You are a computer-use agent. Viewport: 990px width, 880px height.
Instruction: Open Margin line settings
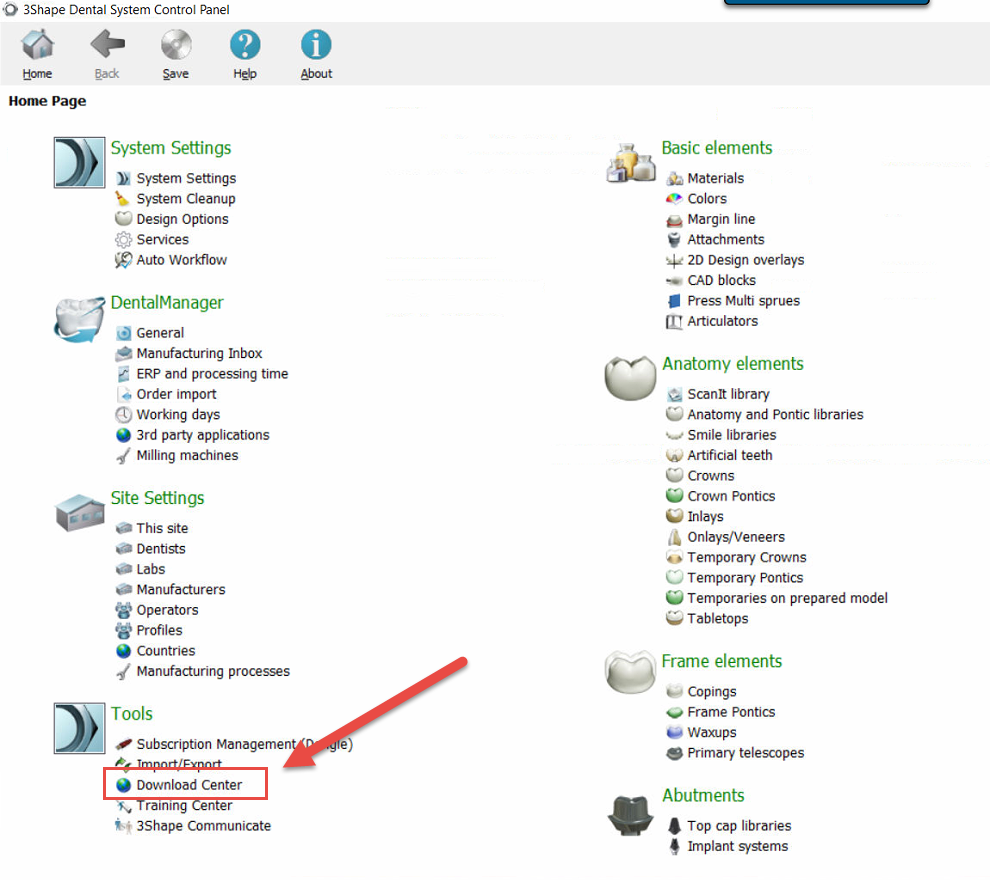[x=721, y=219]
